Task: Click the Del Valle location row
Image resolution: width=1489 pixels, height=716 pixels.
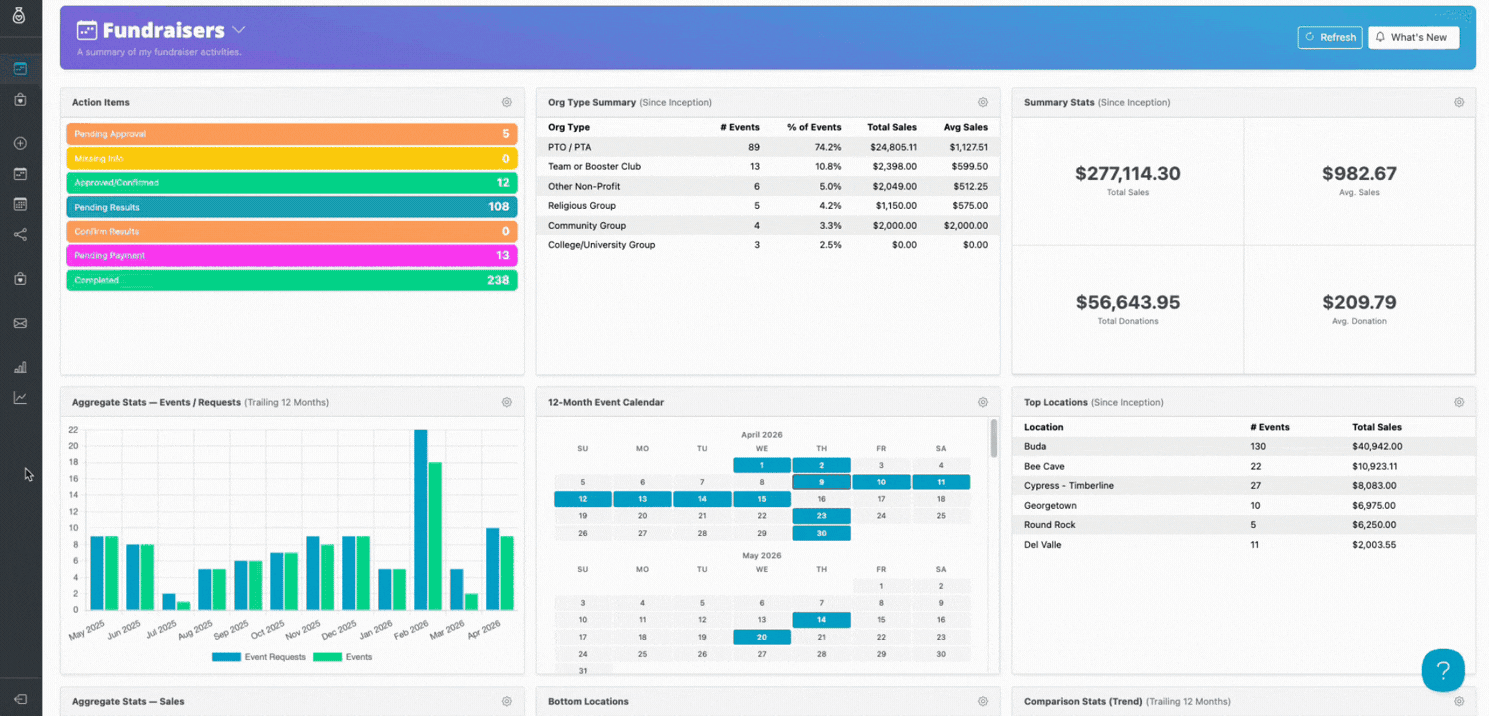Action: click(1245, 545)
